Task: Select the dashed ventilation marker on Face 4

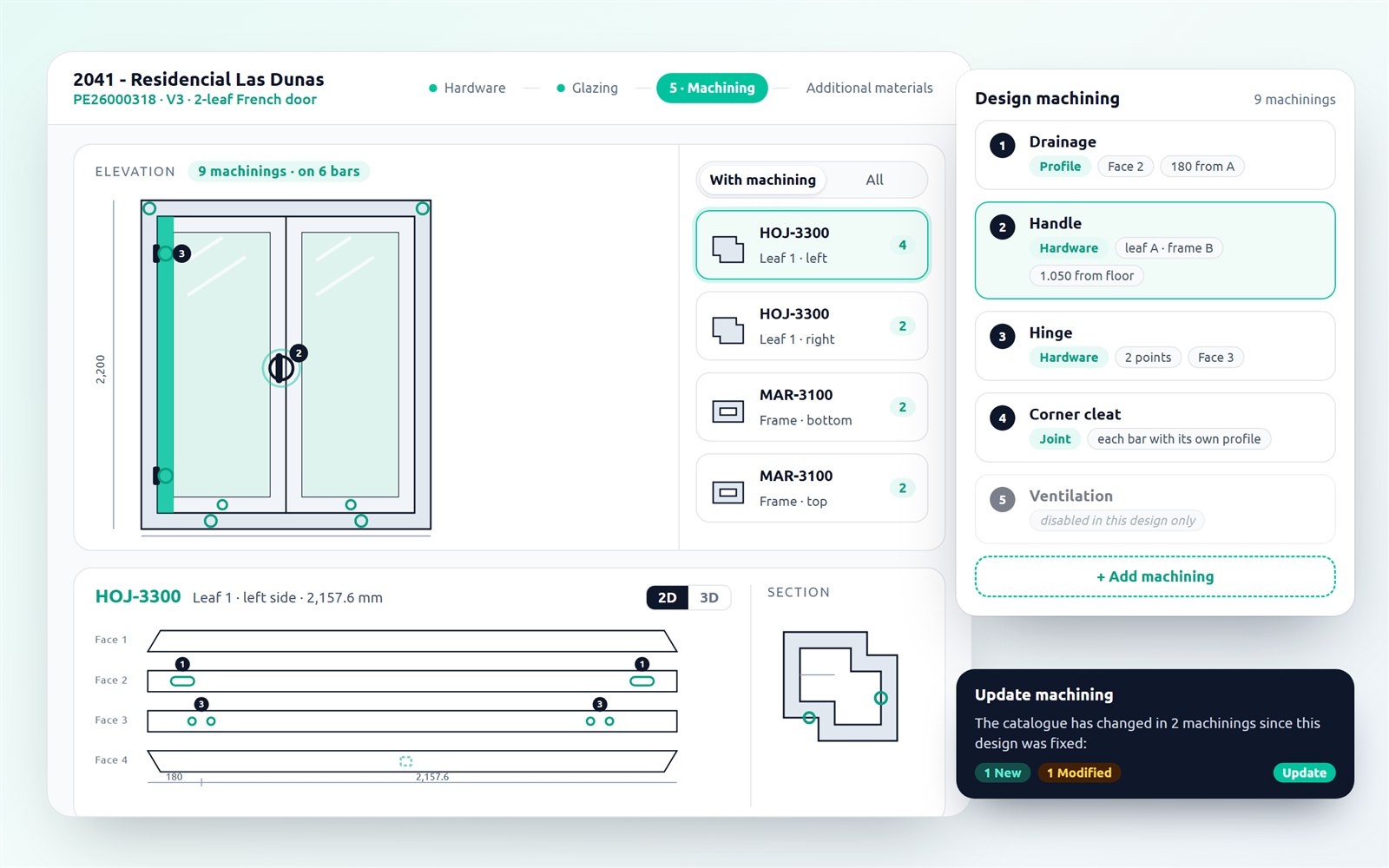Action: click(x=405, y=761)
